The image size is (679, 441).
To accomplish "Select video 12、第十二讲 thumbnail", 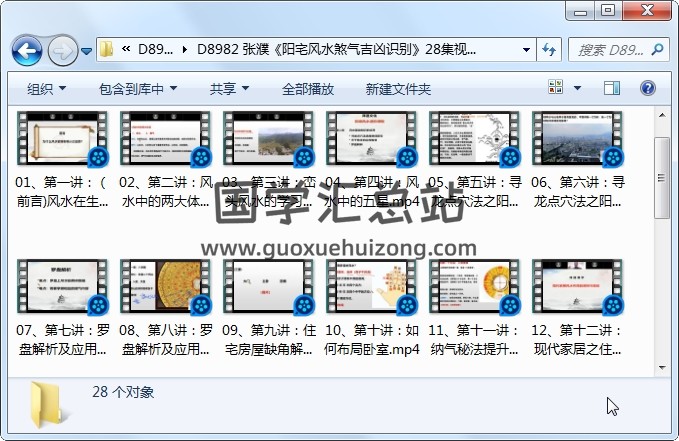I will [x=578, y=287].
